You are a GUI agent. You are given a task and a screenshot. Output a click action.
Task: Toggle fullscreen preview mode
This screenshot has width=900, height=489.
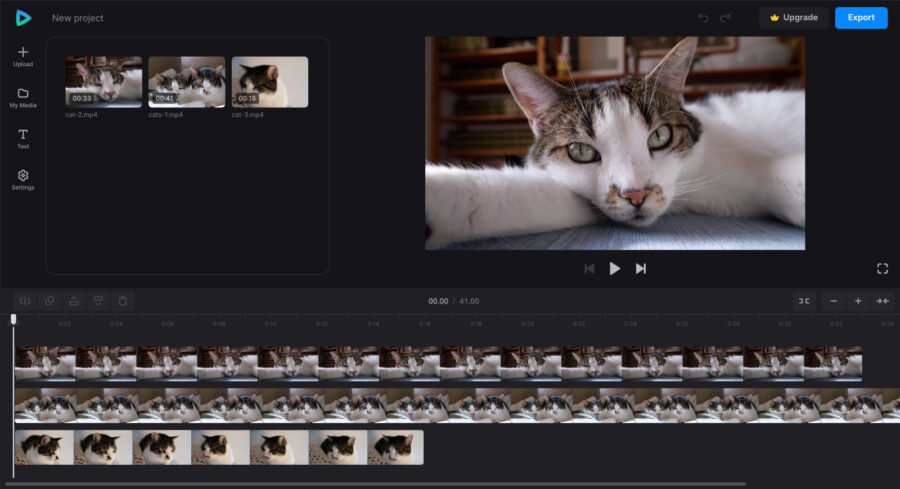click(882, 269)
